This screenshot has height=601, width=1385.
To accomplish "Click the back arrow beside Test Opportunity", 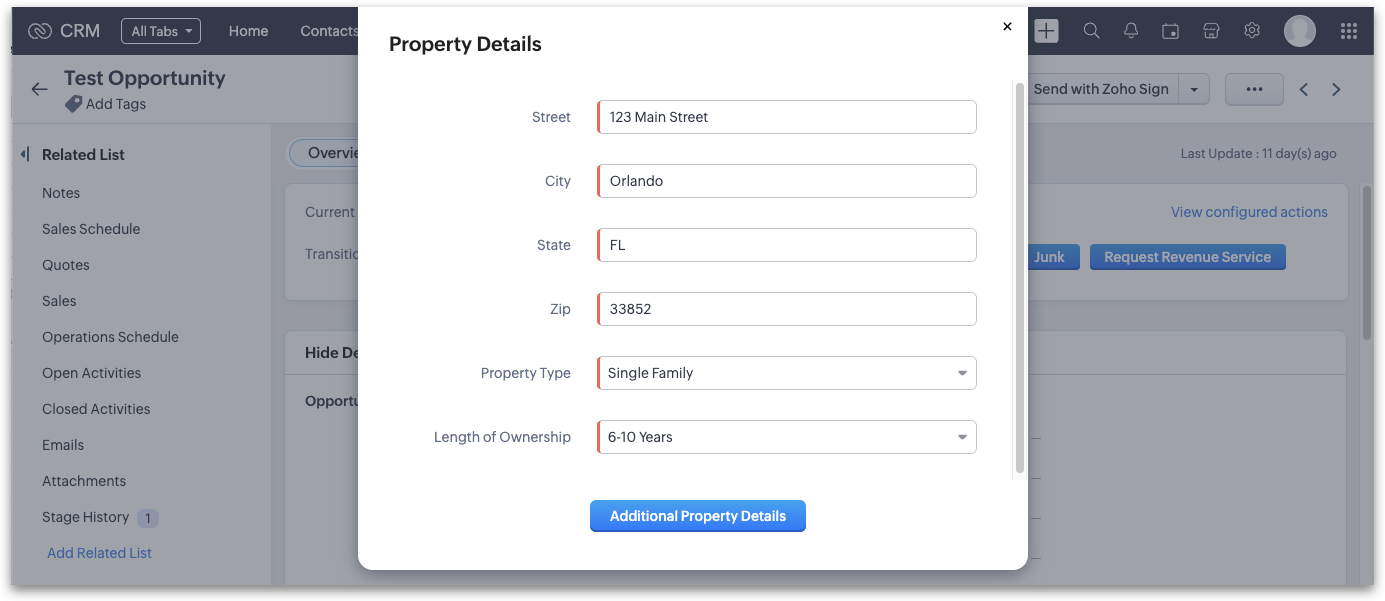I will click(39, 89).
